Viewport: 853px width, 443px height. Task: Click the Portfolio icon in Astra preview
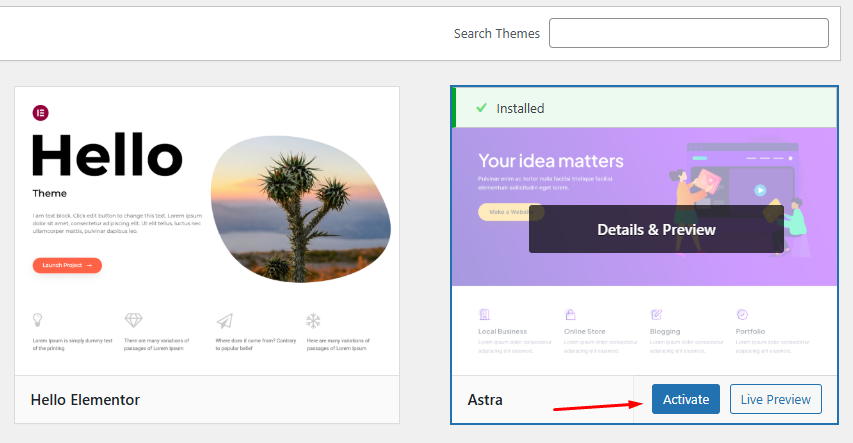(742, 314)
